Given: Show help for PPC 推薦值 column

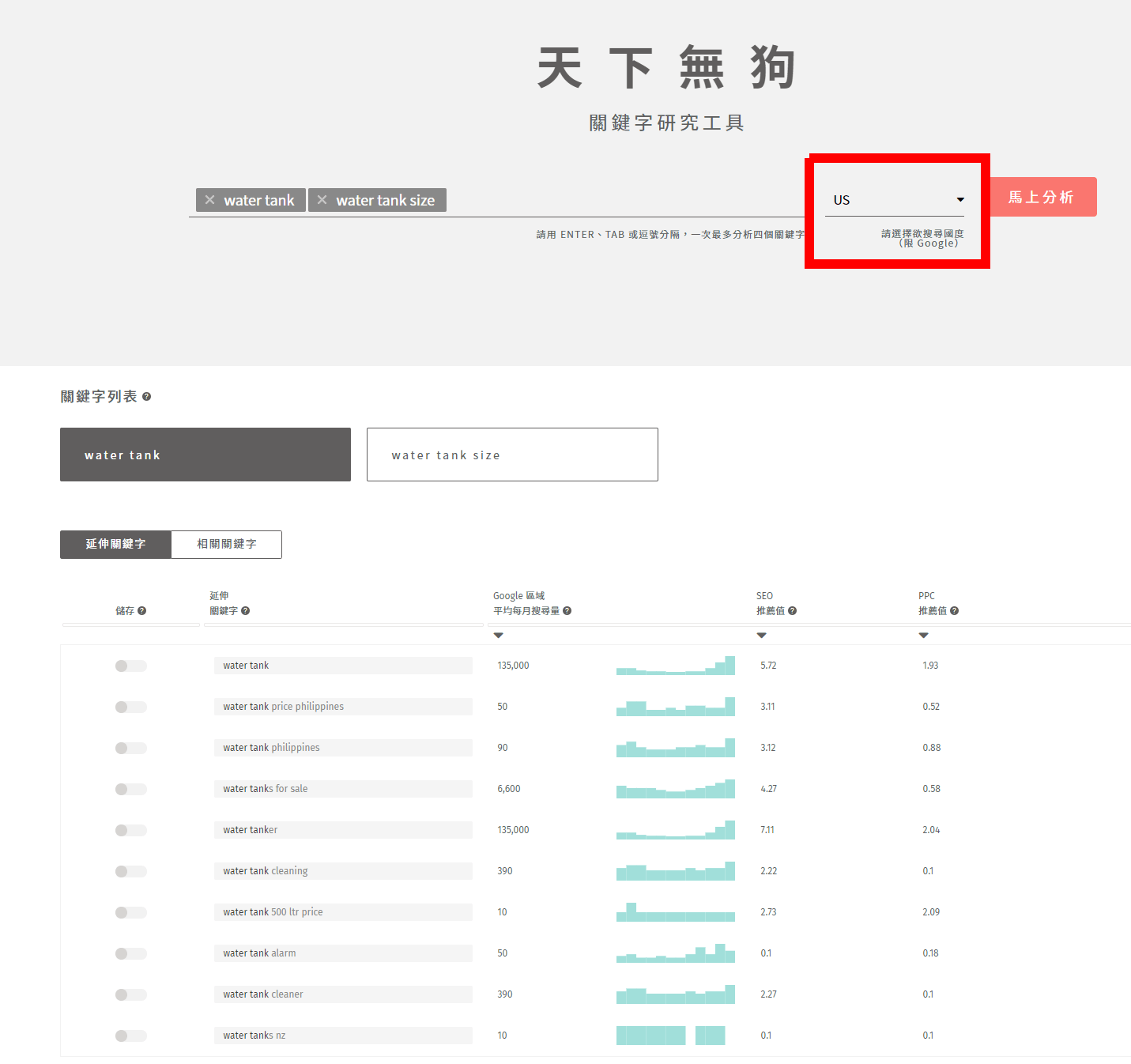Looking at the screenshot, I should [954, 611].
